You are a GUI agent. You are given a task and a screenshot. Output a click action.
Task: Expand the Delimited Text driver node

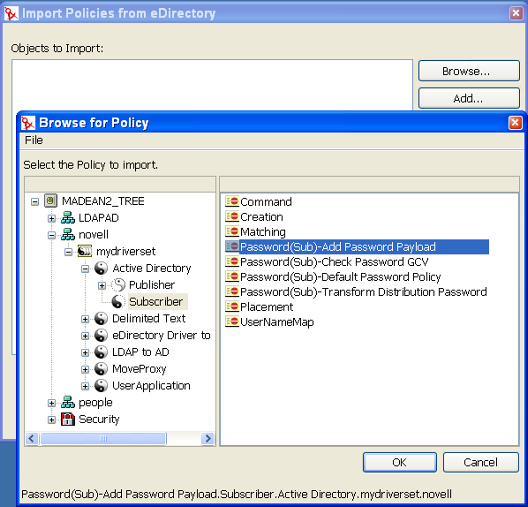(x=85, y=319)
